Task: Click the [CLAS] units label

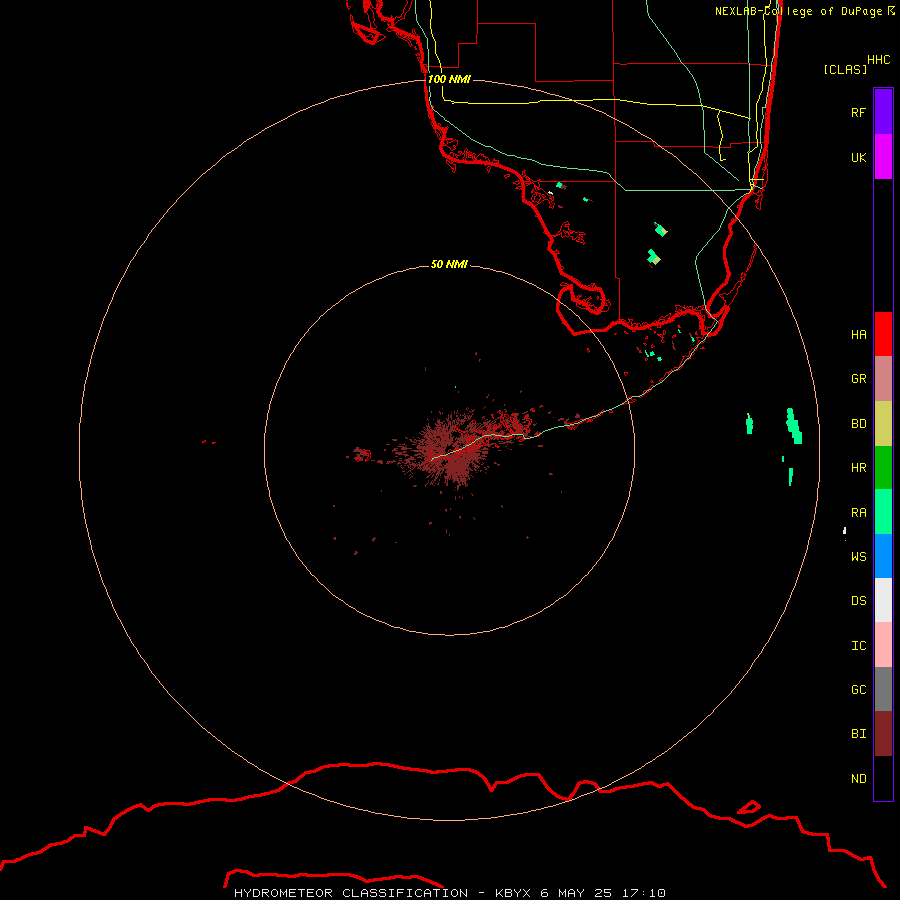Action: click(845, 69)
